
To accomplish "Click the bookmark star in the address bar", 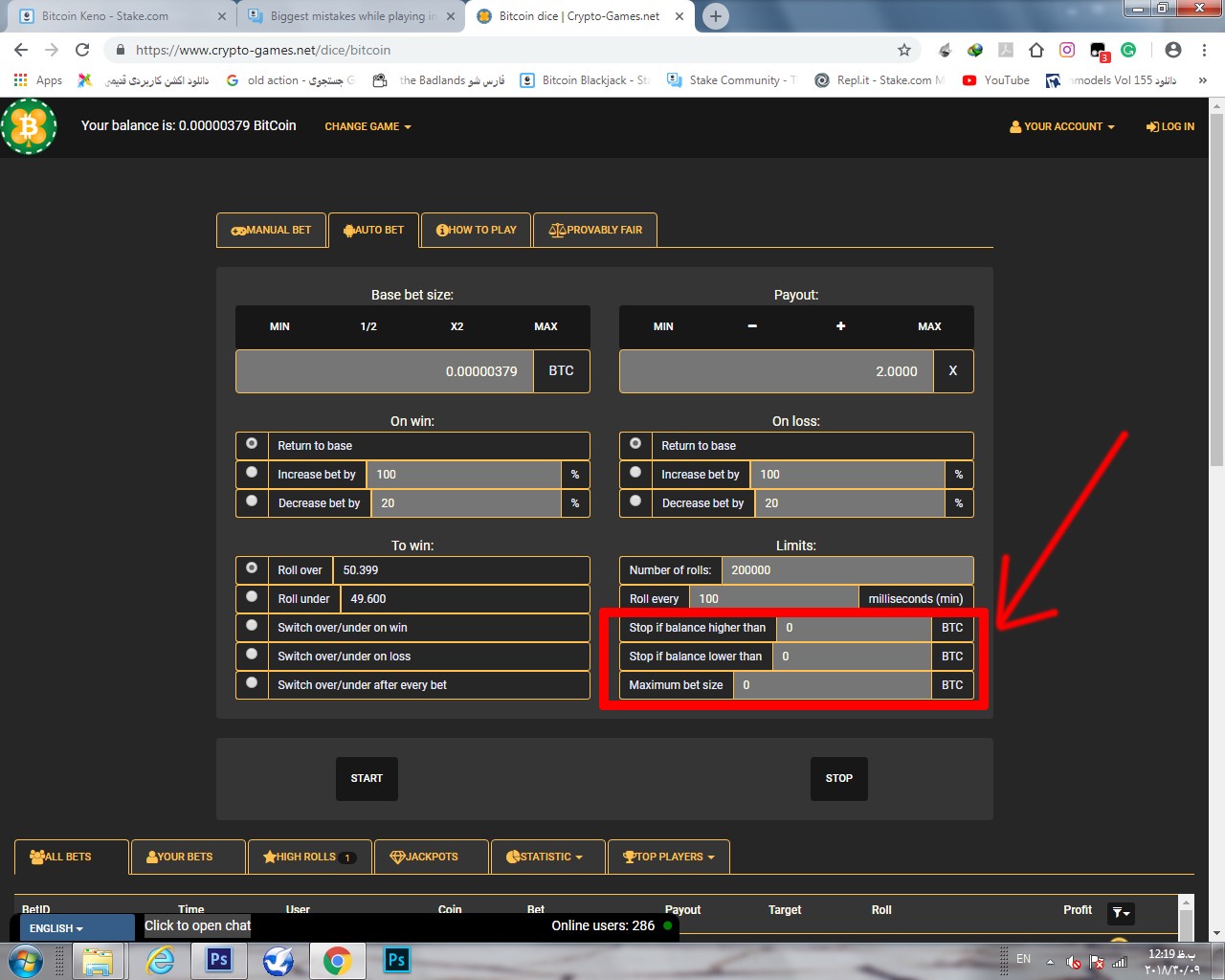I will 903,50.
